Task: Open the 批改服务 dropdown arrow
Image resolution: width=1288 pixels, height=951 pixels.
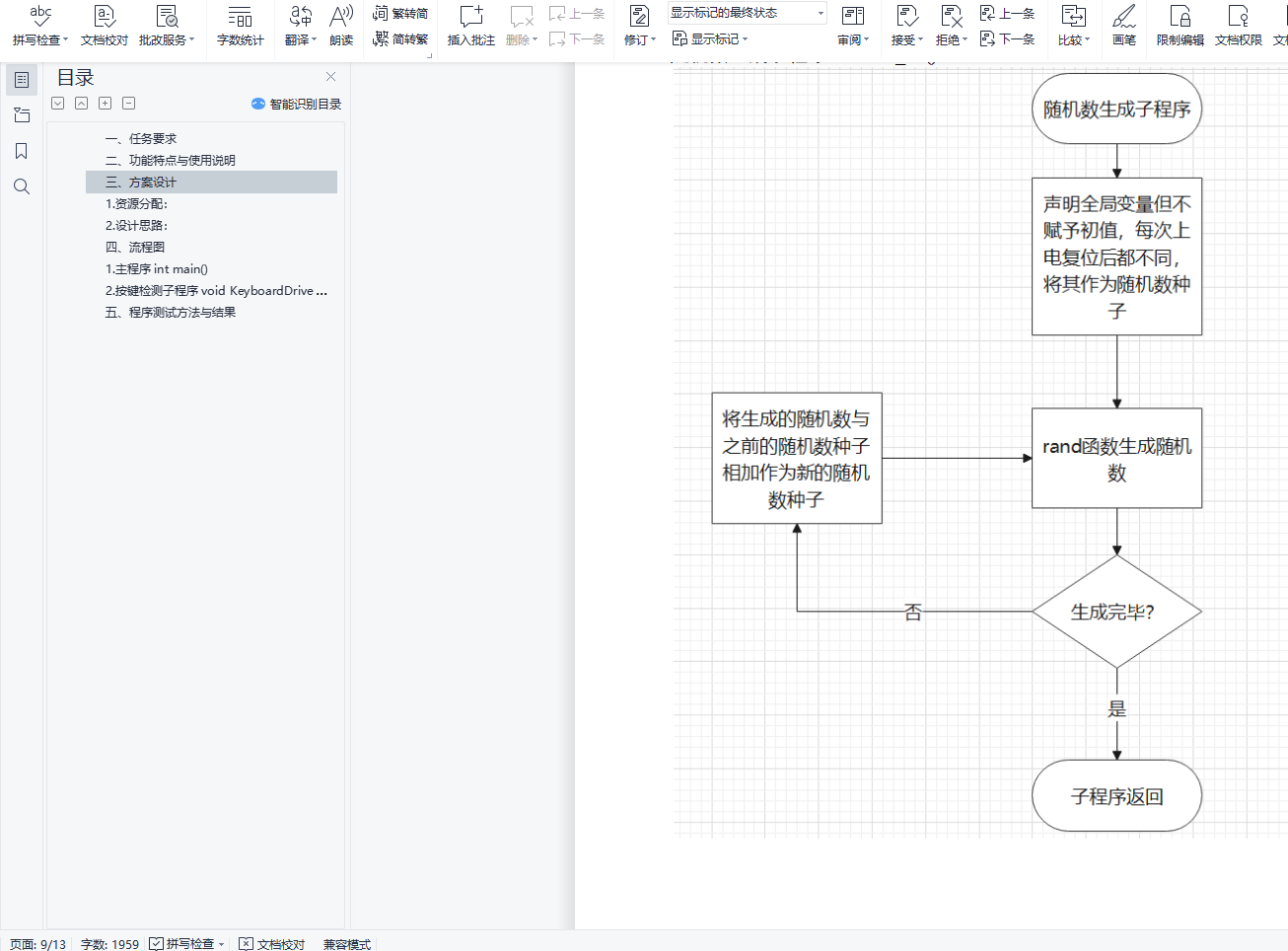Action: point(192,40)
